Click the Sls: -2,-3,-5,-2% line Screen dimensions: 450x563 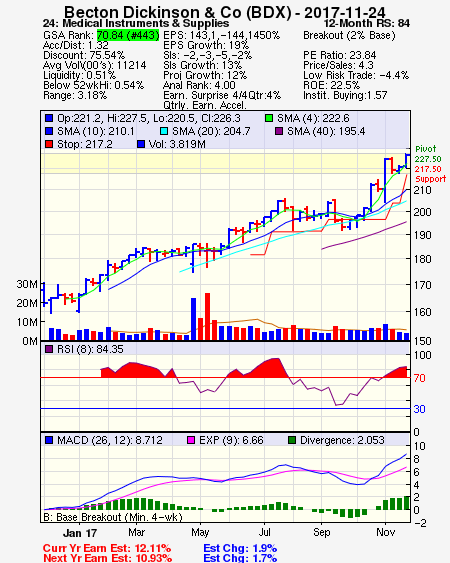click(x=208, y=55)
